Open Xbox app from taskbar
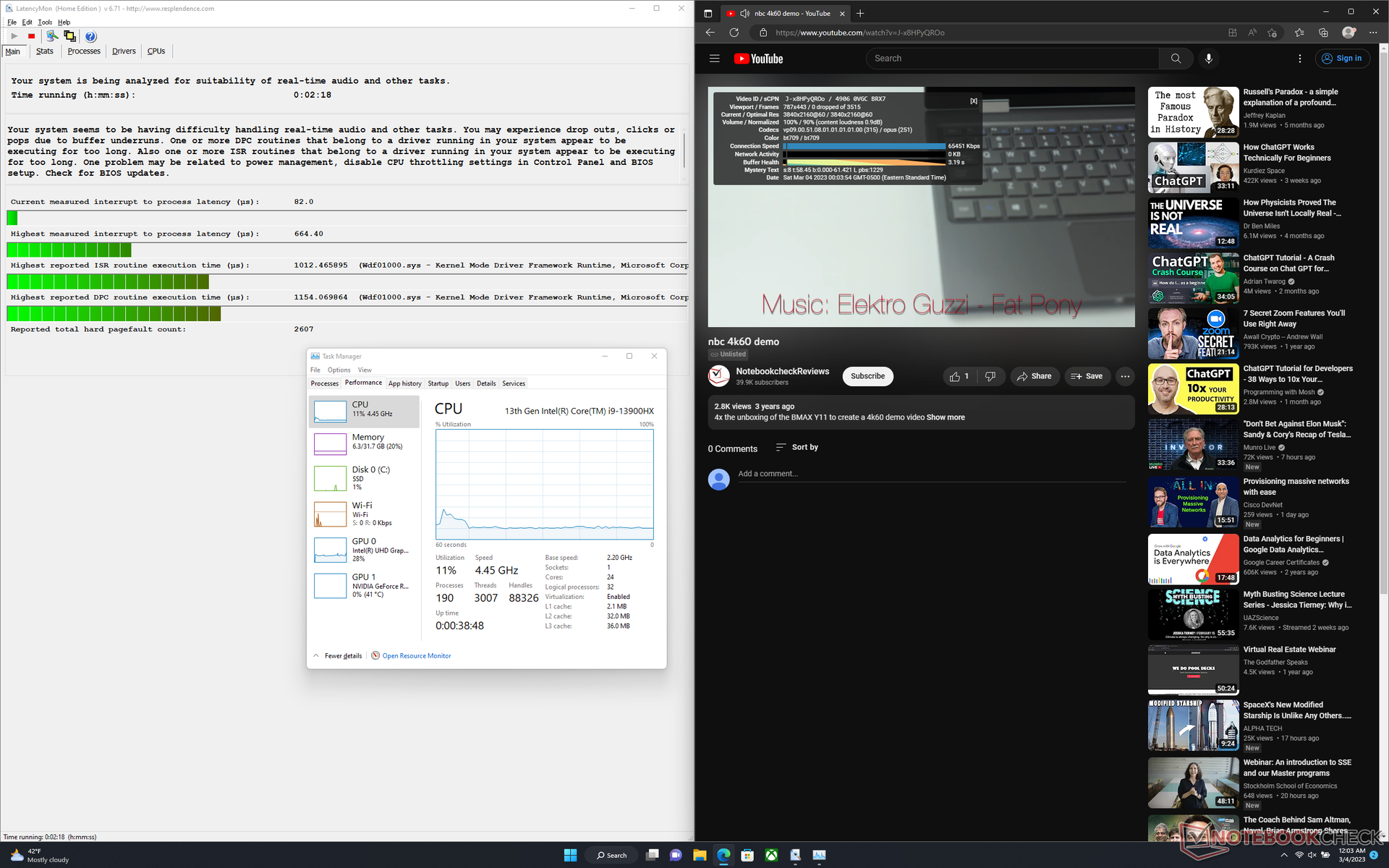The image size is (1389, 868). (772, 855)
